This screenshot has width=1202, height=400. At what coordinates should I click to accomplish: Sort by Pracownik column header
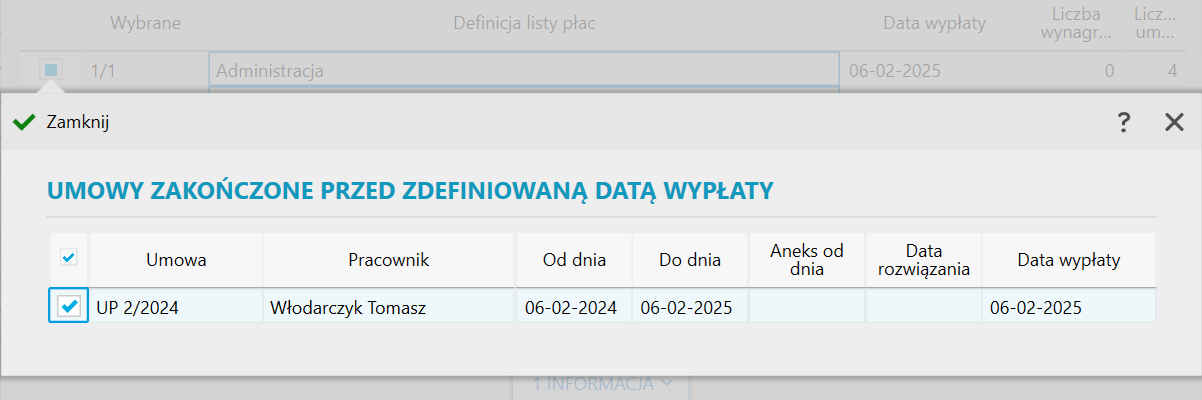[x=389, y=260]
